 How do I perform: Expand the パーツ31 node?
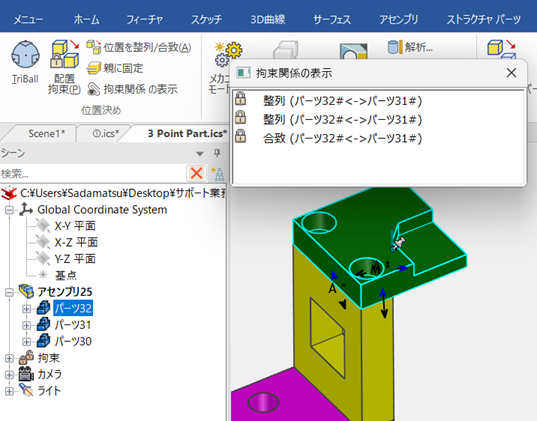(26, 325)
